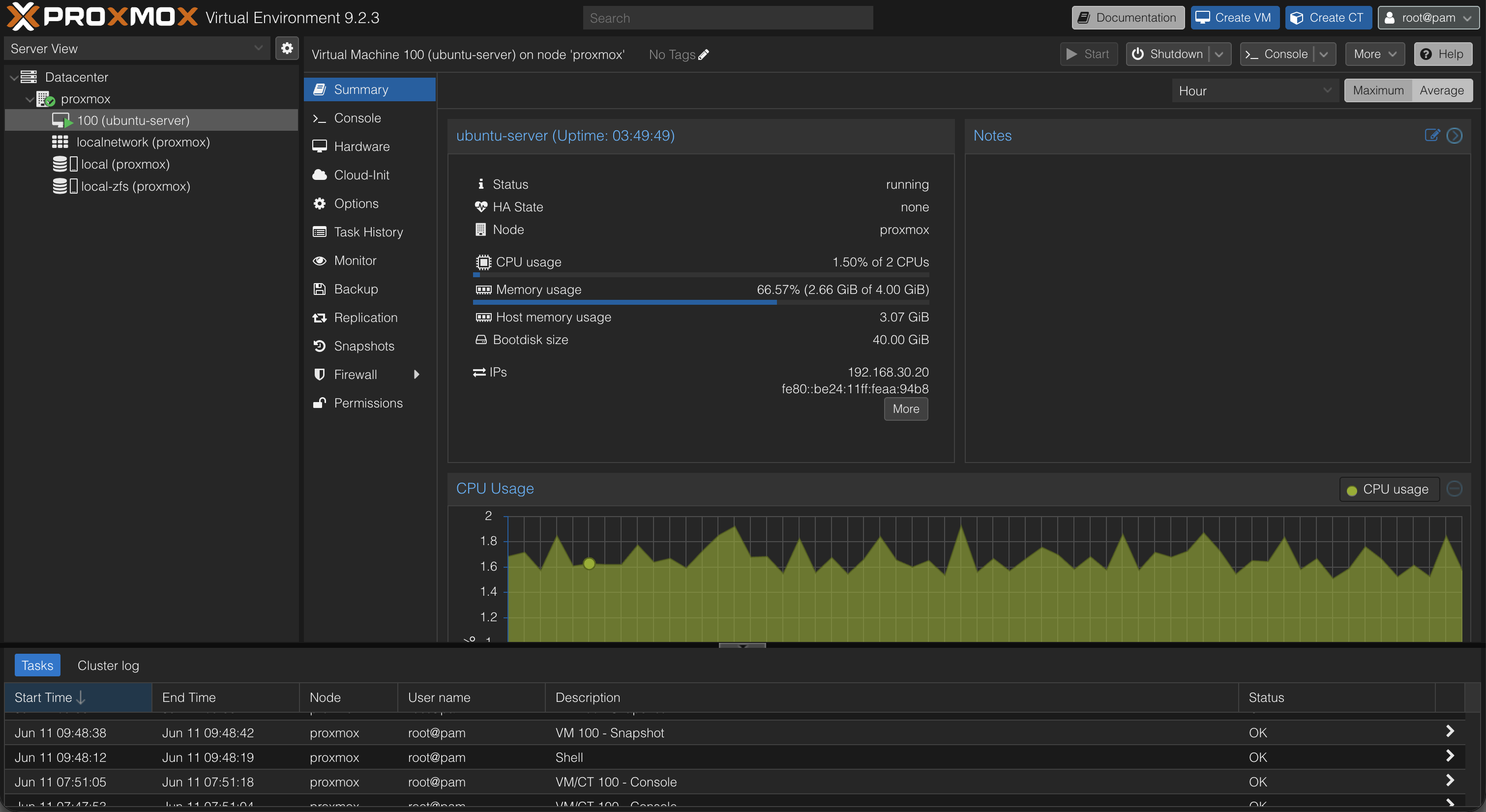
Task: Click the proxmox node icon
Action: point(46,99)
